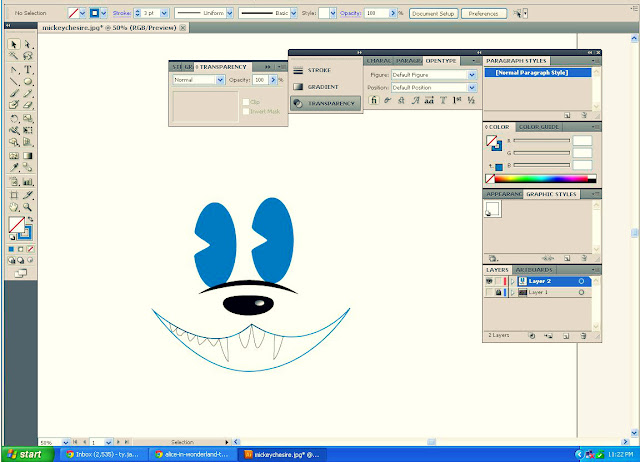Viewport: 640px width, 462px height.
Task: Pick the Paintbrush tool
Action: pos(13,93)
